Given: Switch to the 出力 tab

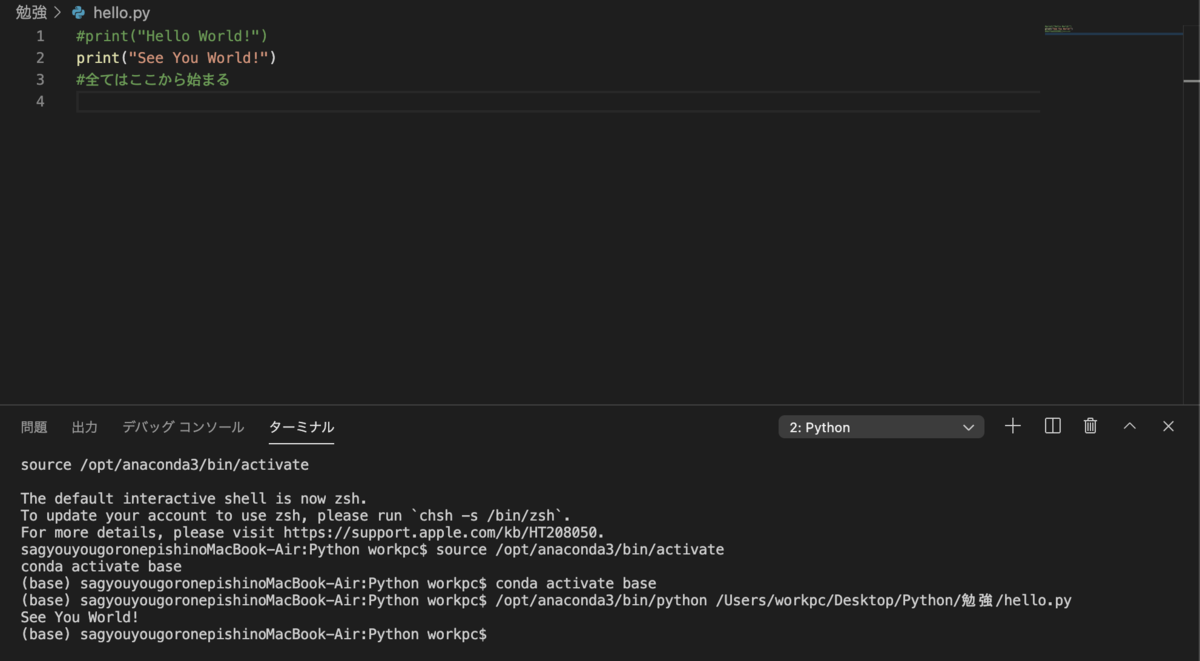Looking at the screenshot, I should click(x=85, y=427).
